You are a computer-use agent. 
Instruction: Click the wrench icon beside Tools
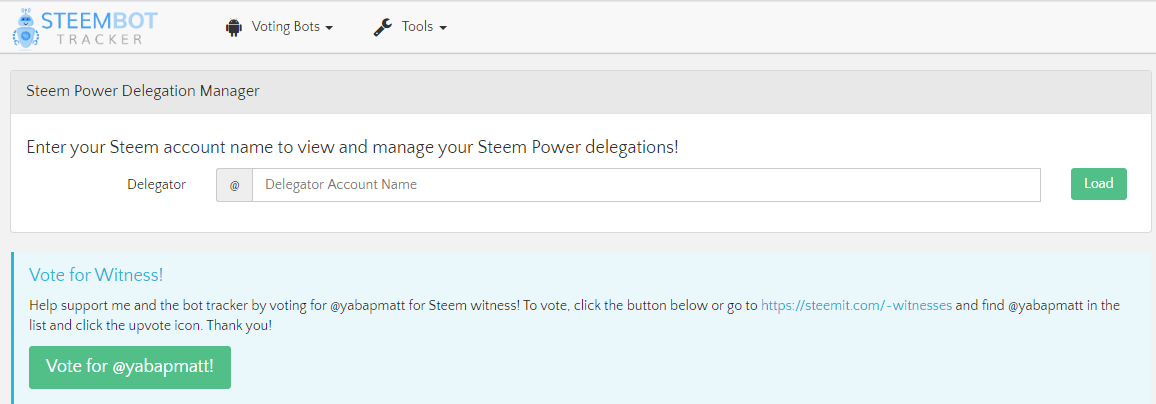click(x=383, y=27)
